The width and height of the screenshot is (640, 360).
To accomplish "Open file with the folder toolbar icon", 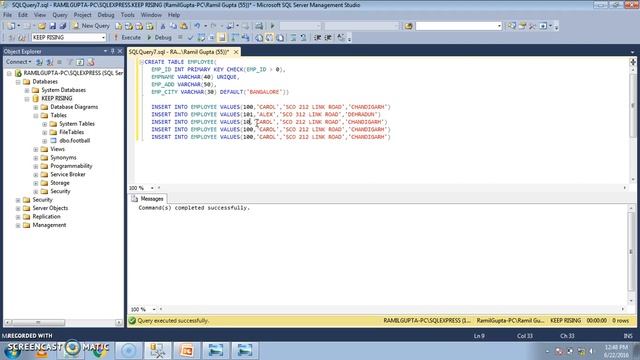I will tap(42, 26).
